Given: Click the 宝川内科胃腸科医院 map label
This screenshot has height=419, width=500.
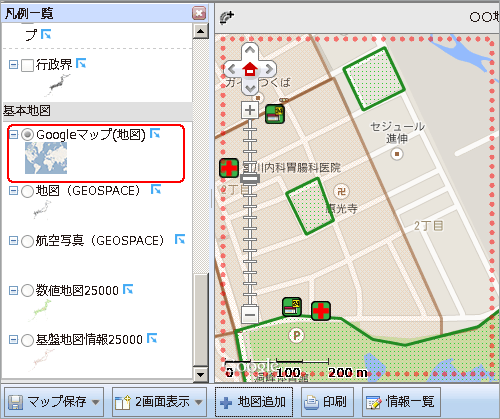Looking at the screenshot, I should click(292, 167).
